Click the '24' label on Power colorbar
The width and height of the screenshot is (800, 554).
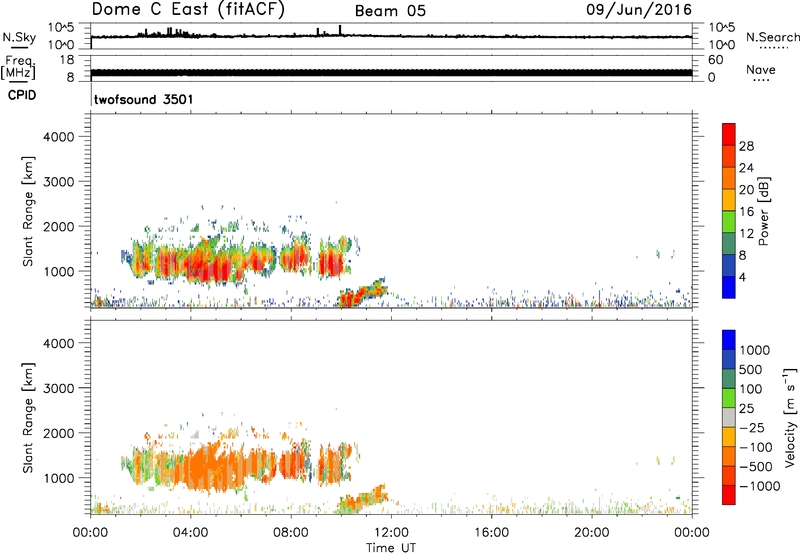tap(746, 168)
